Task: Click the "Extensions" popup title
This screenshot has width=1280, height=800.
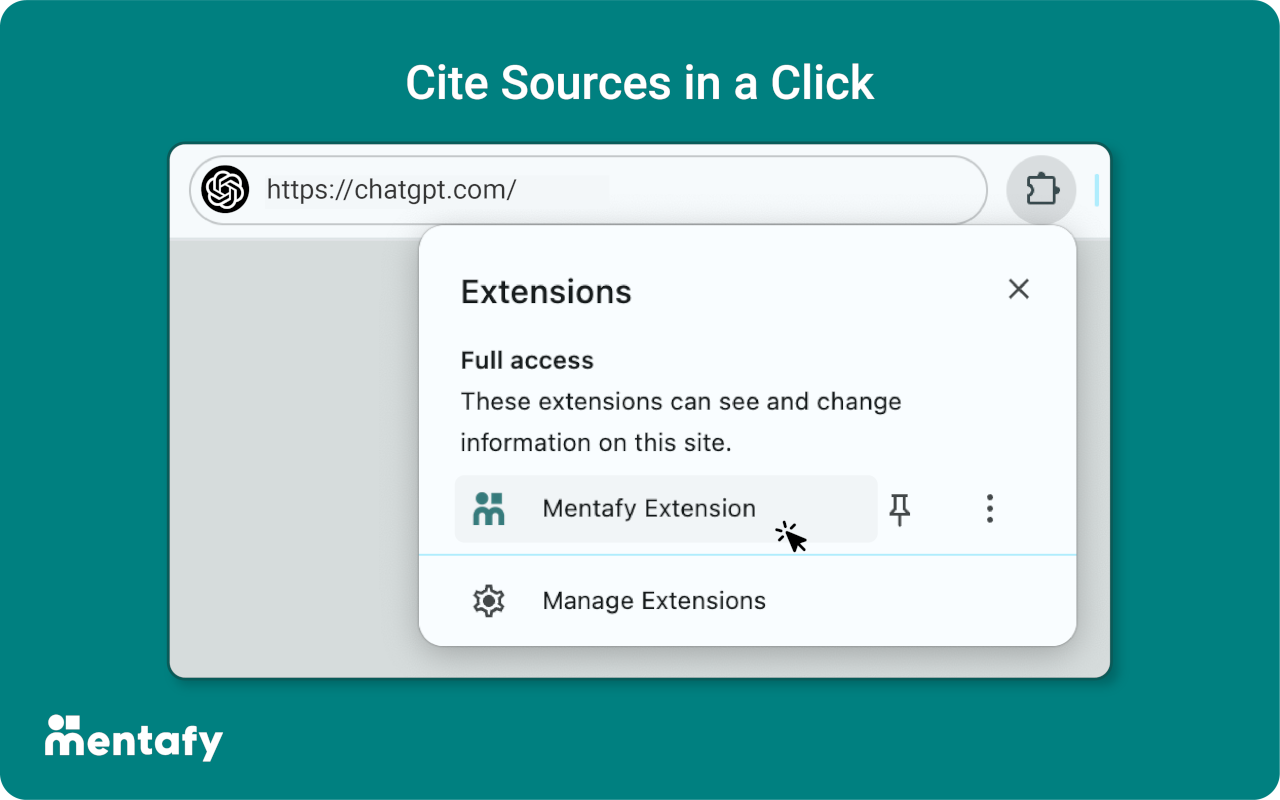Action: pyautogui.click(x=546, y=292)
